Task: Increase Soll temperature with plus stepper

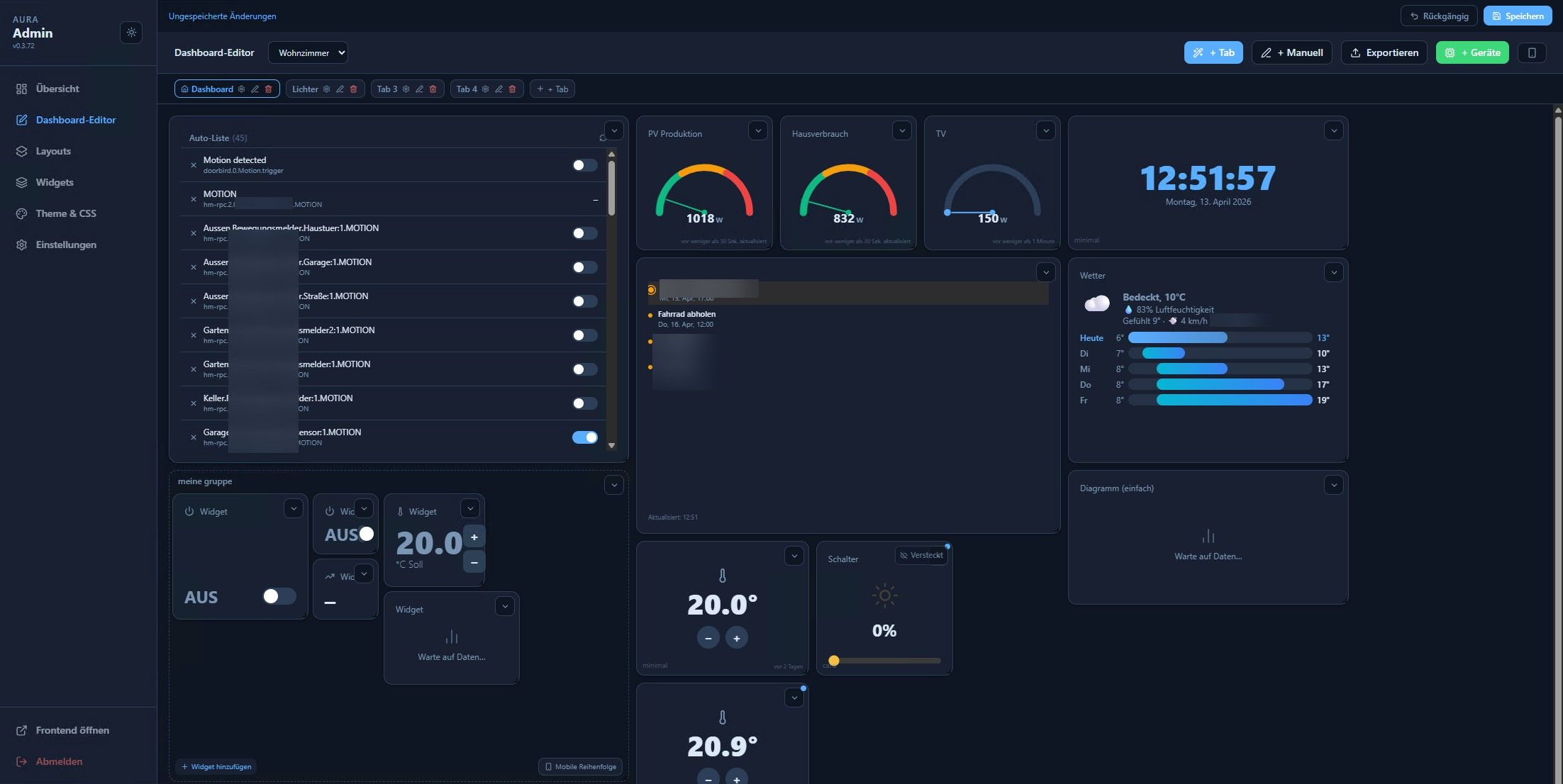Action: click(x=474, y=537)
